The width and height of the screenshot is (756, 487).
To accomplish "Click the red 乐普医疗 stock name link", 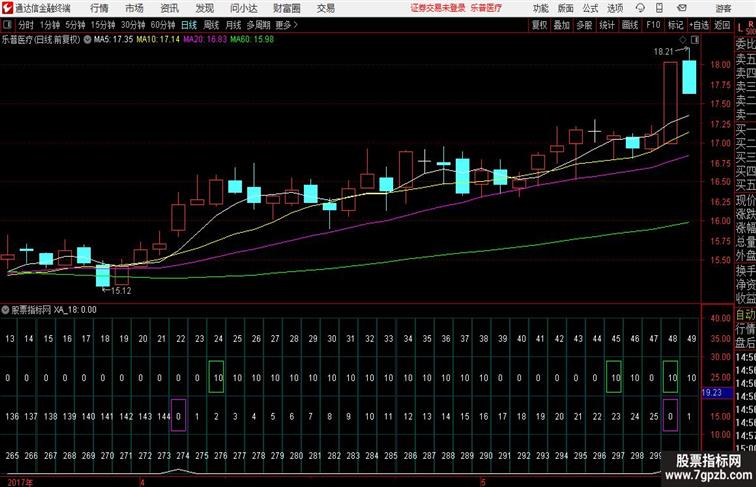I will [486, 8].
